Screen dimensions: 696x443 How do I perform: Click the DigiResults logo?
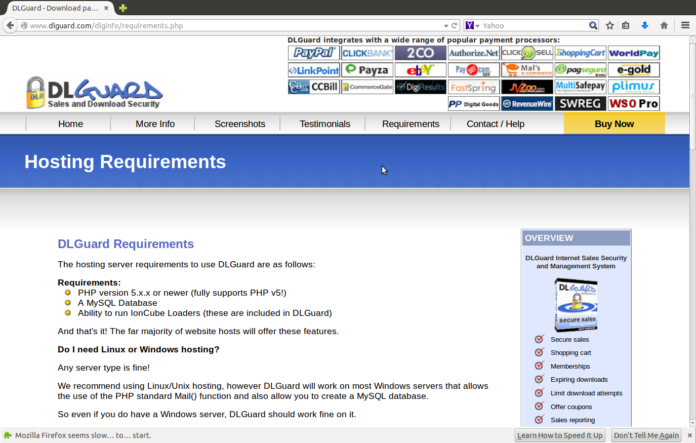tap(420, 87)
